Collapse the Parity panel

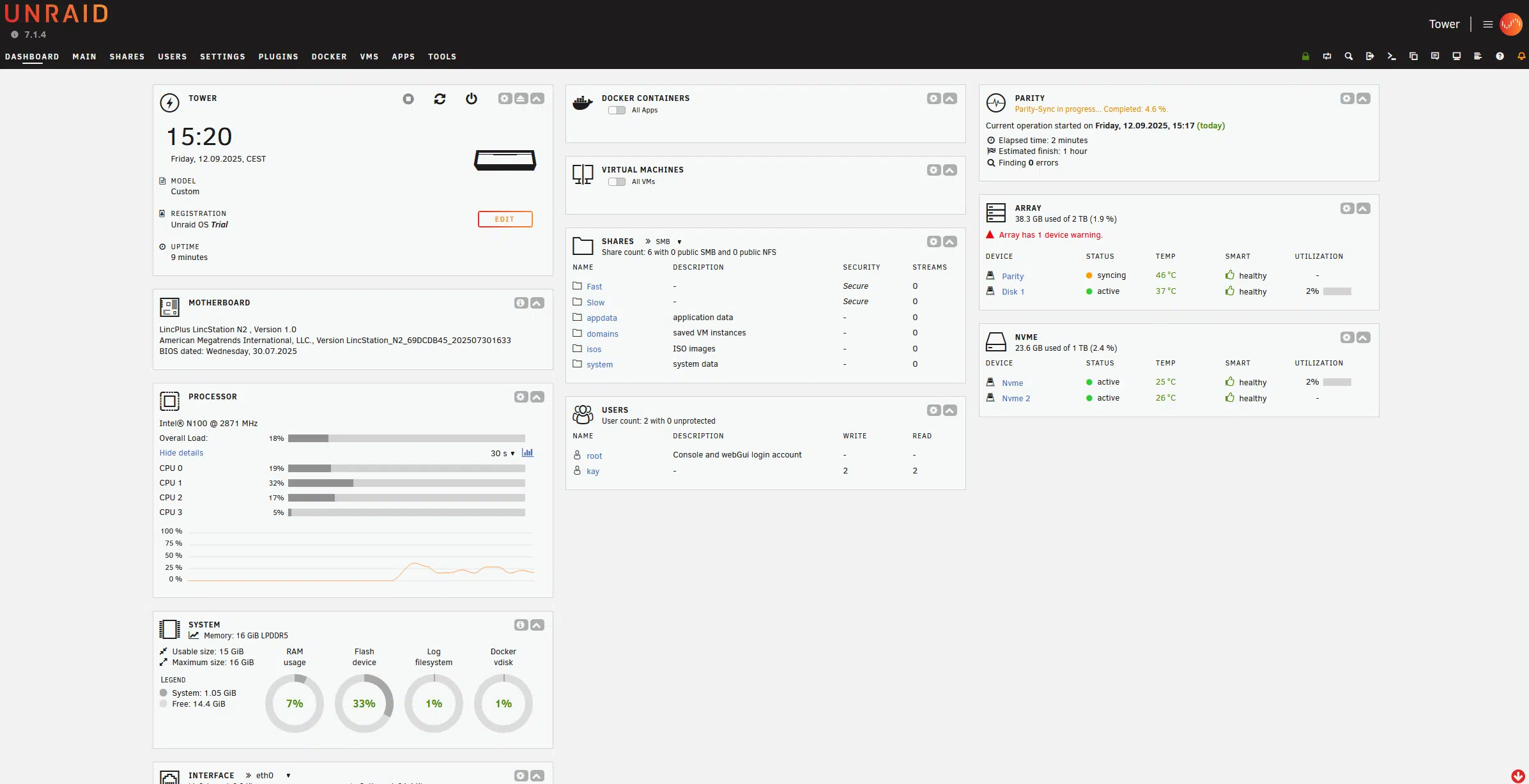point(1364,98)
